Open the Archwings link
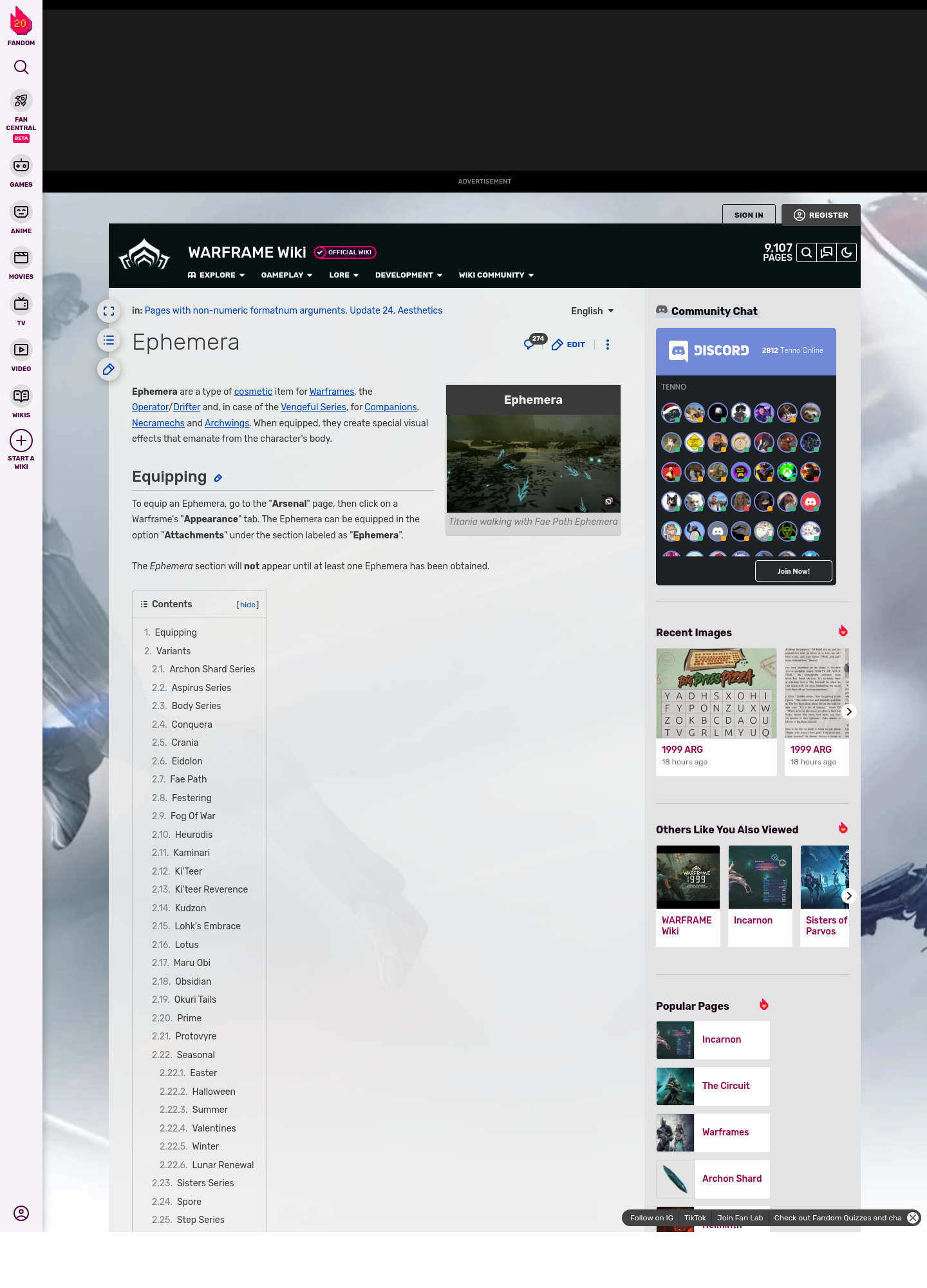The height and width of the screenshot is (1288, 927). point(227,423)
